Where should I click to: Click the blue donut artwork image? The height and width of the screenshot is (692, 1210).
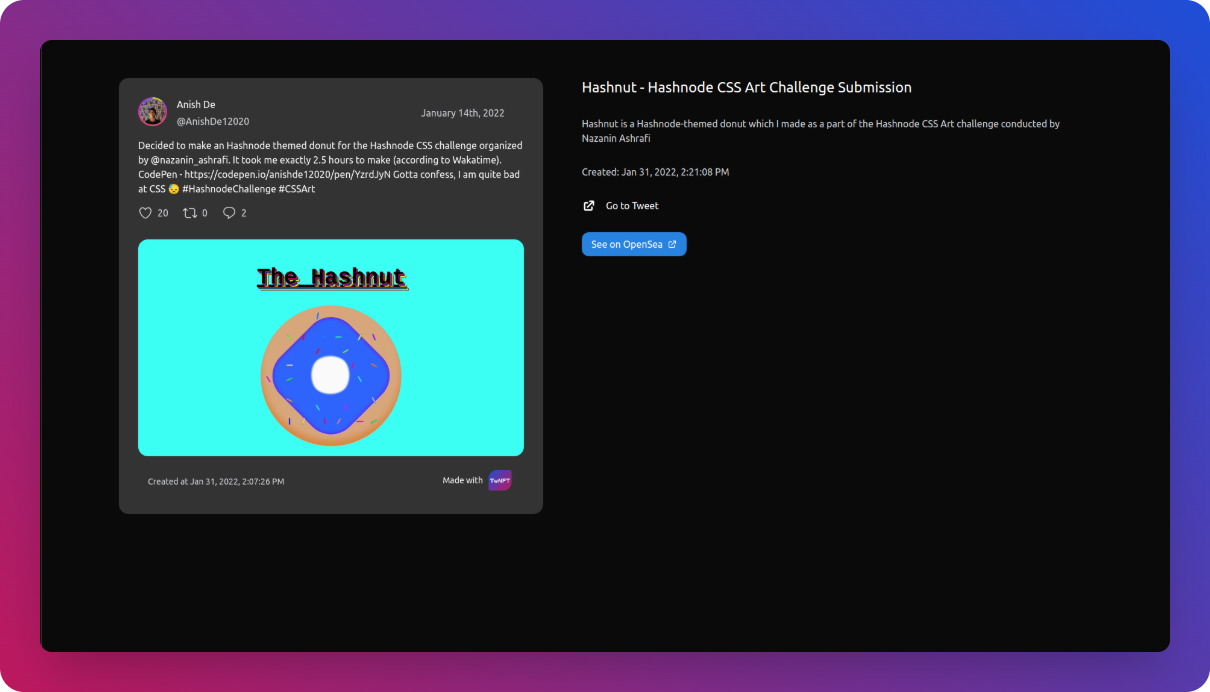(331, 375)
